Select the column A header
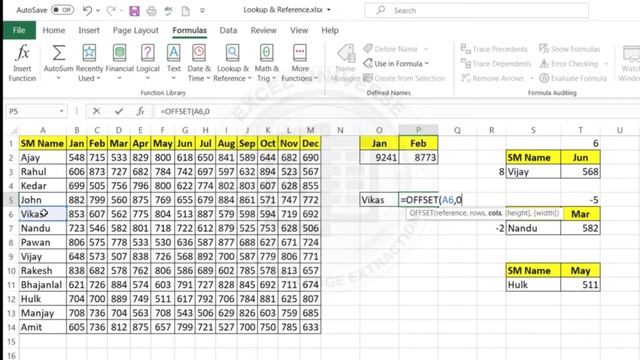Image resolution: width=640 pixels, height=360 pixels. (x=42, y=130)
